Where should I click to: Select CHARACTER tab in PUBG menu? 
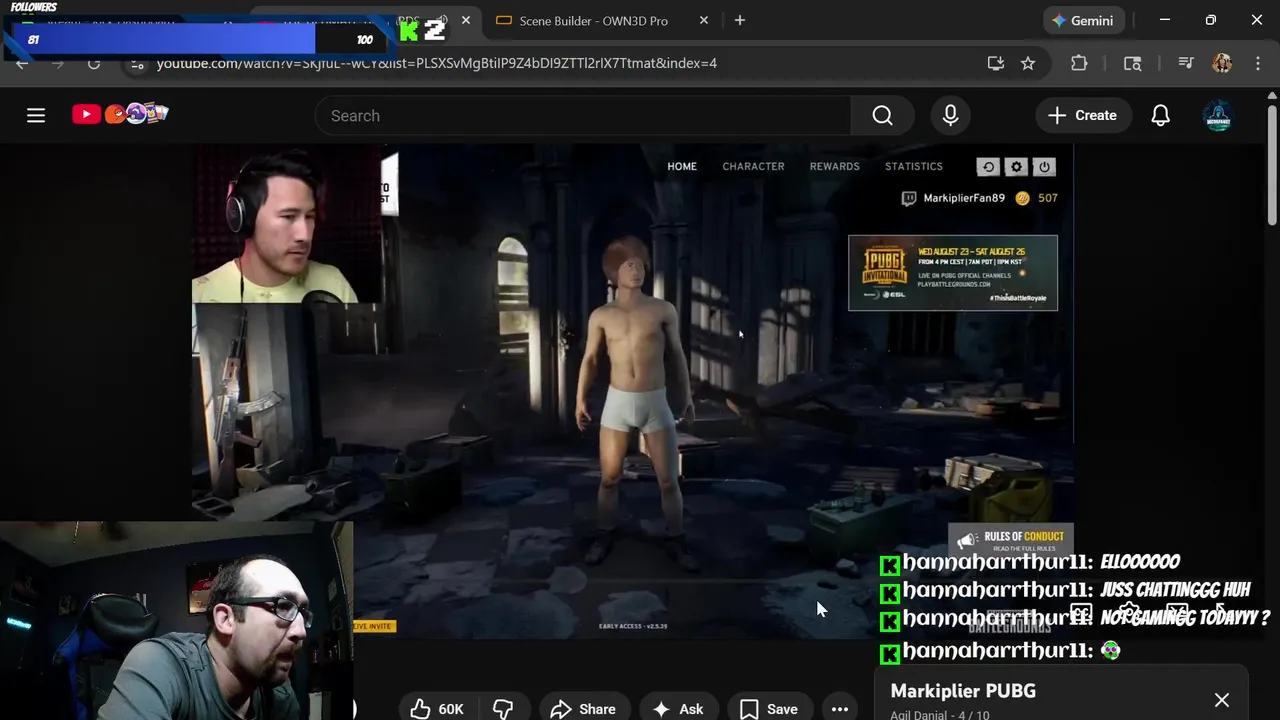coord(753,166)
